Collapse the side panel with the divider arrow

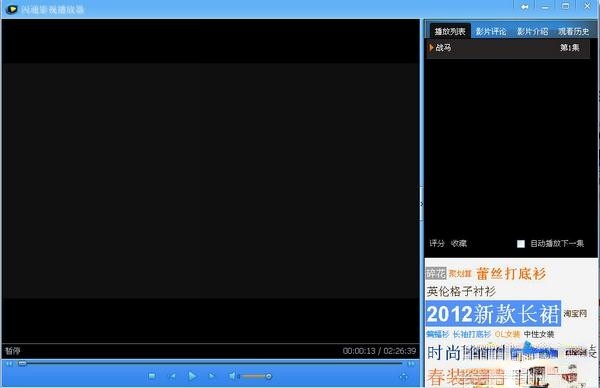point(422,204)
